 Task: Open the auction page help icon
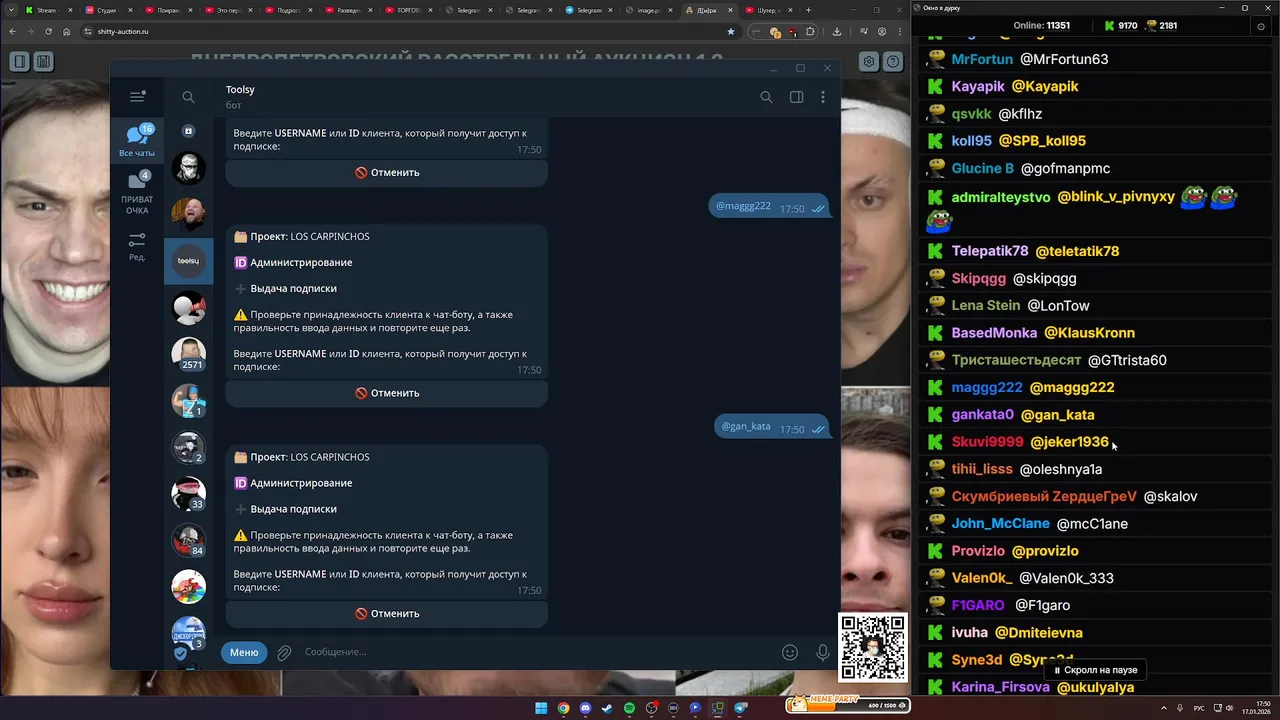pos(893,62)
